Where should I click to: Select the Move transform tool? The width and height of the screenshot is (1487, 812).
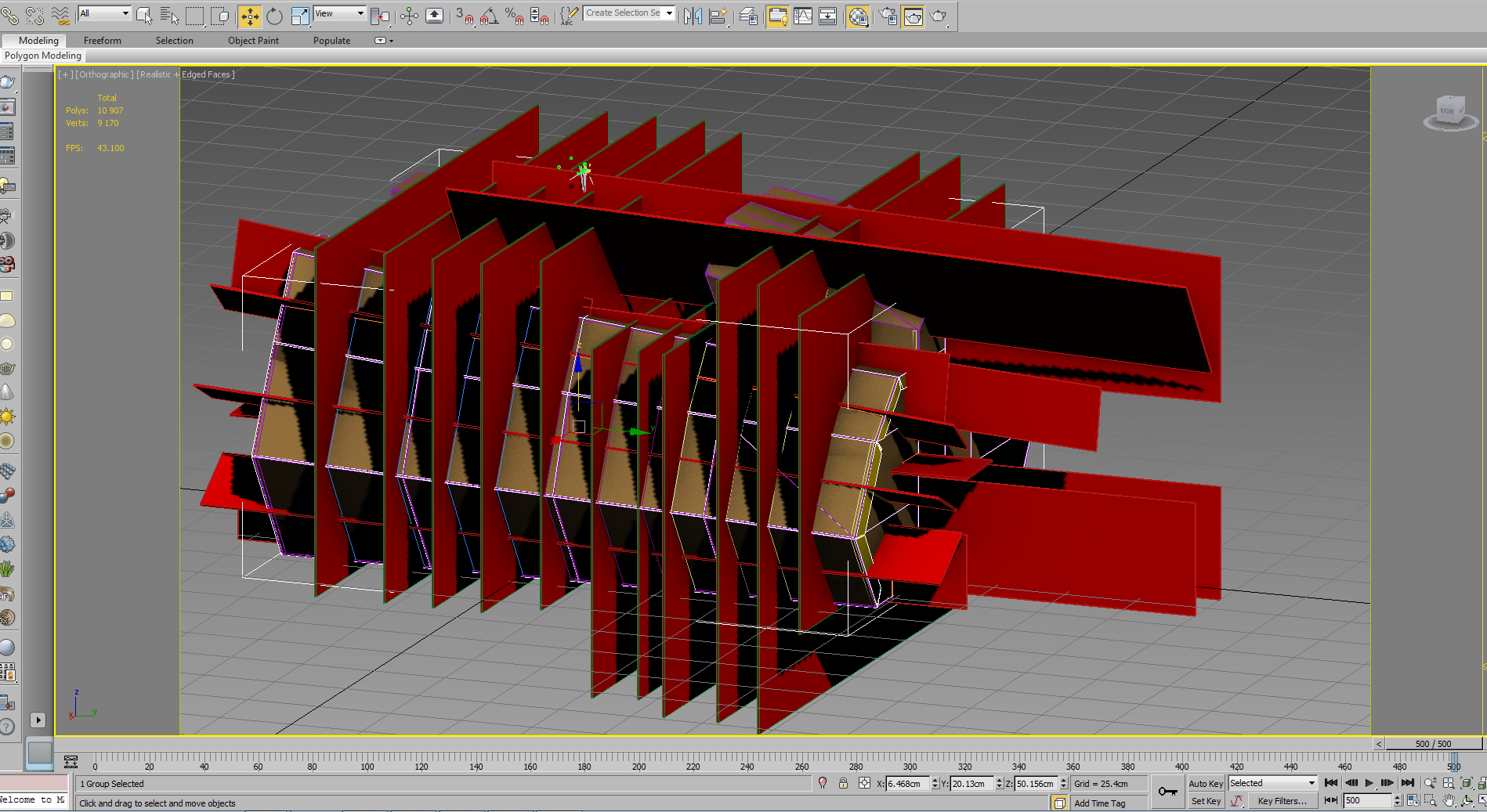point(249,16)
